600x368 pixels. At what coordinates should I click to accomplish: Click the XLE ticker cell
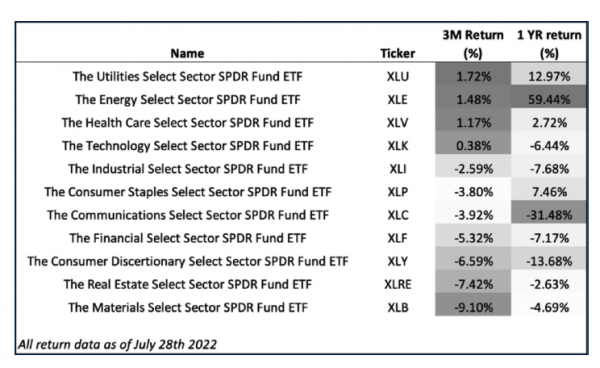pos(398,99)
